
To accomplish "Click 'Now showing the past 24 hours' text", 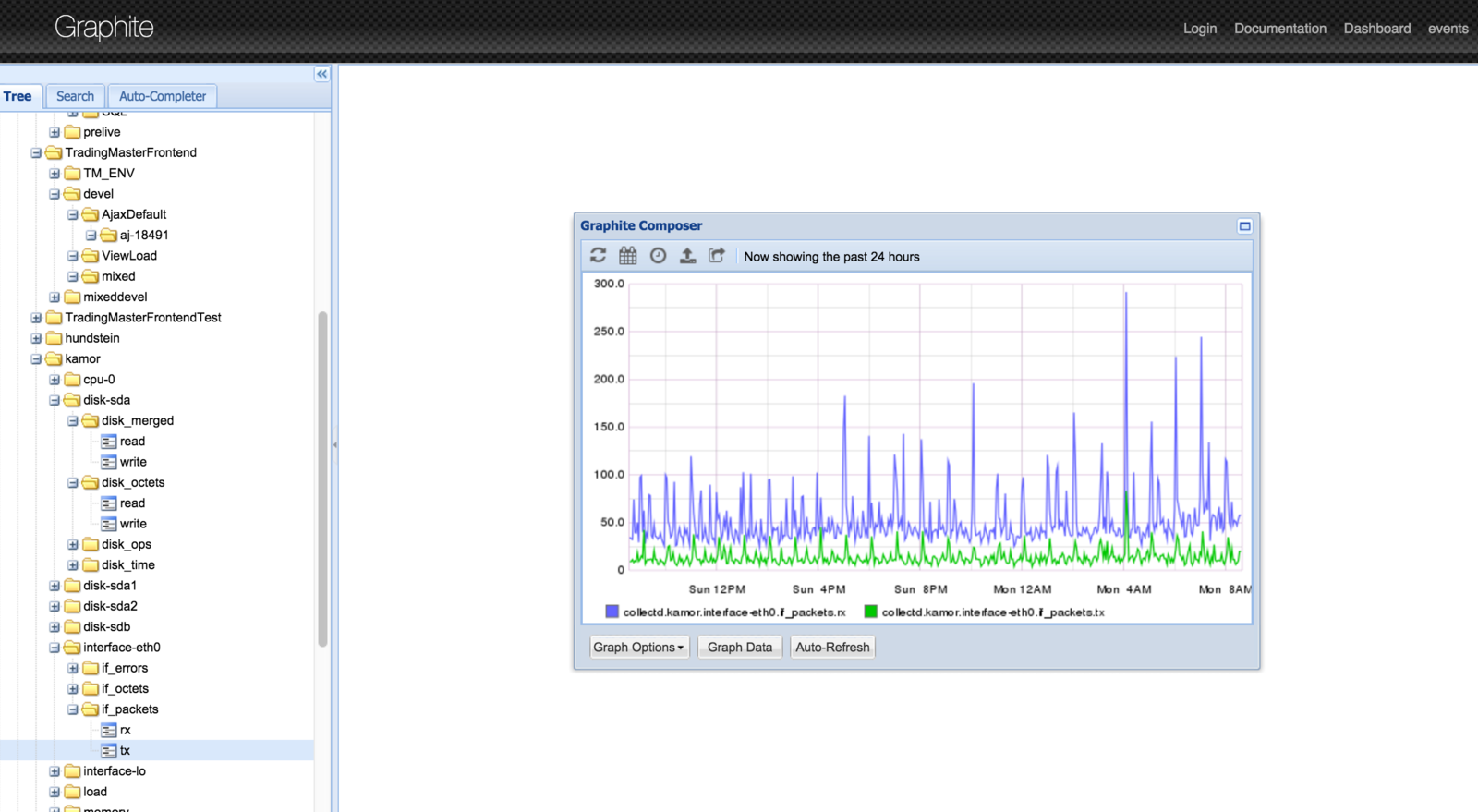I will pyautogui.click(x=831, y=257).
